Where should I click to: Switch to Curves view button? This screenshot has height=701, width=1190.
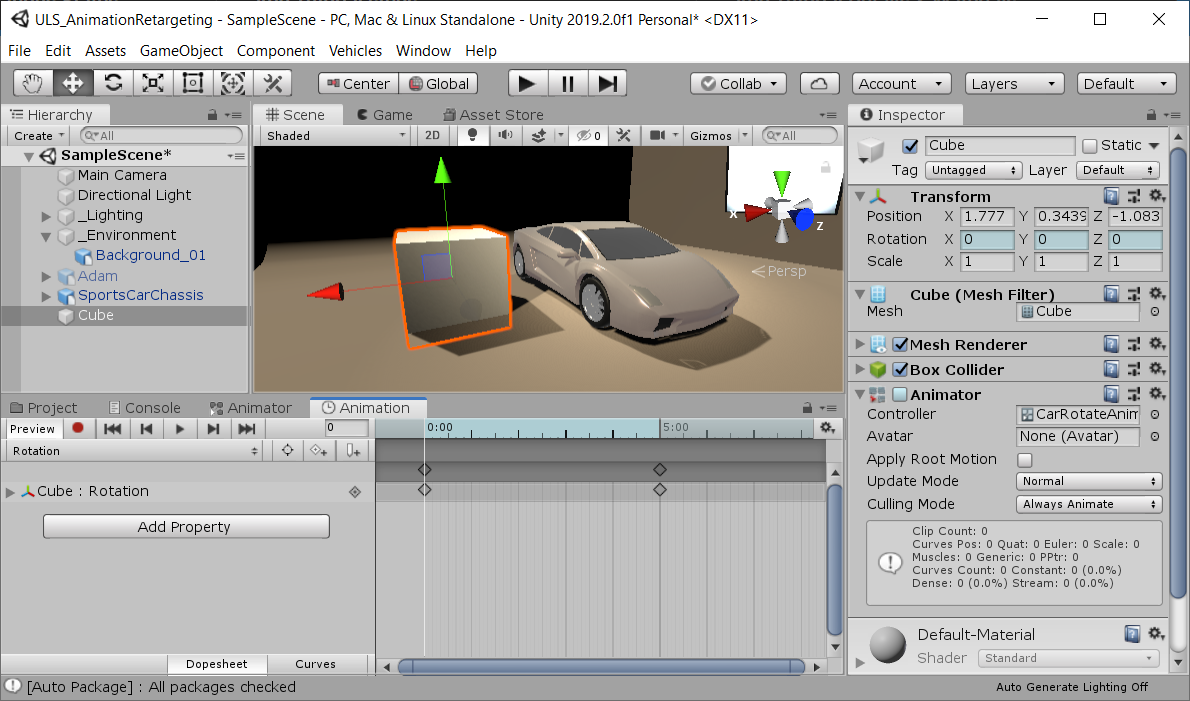315,664
